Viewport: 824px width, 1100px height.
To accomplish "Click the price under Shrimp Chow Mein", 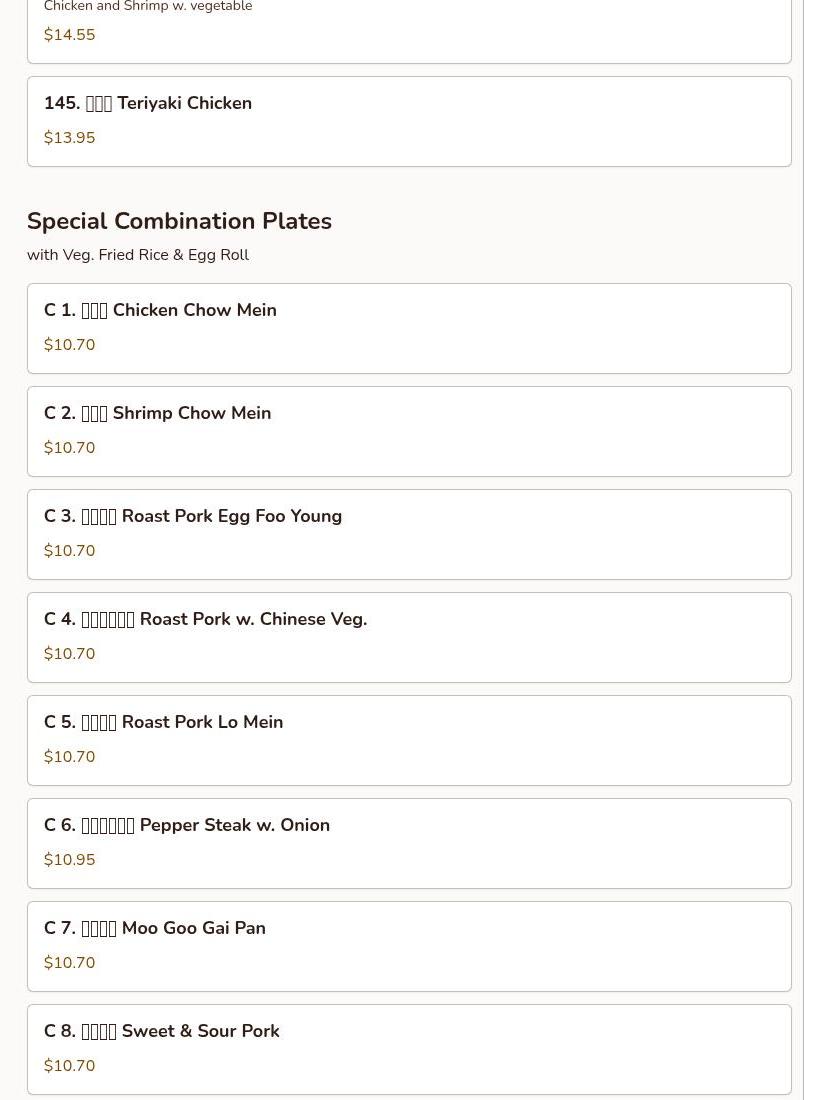I will (70, 448).
